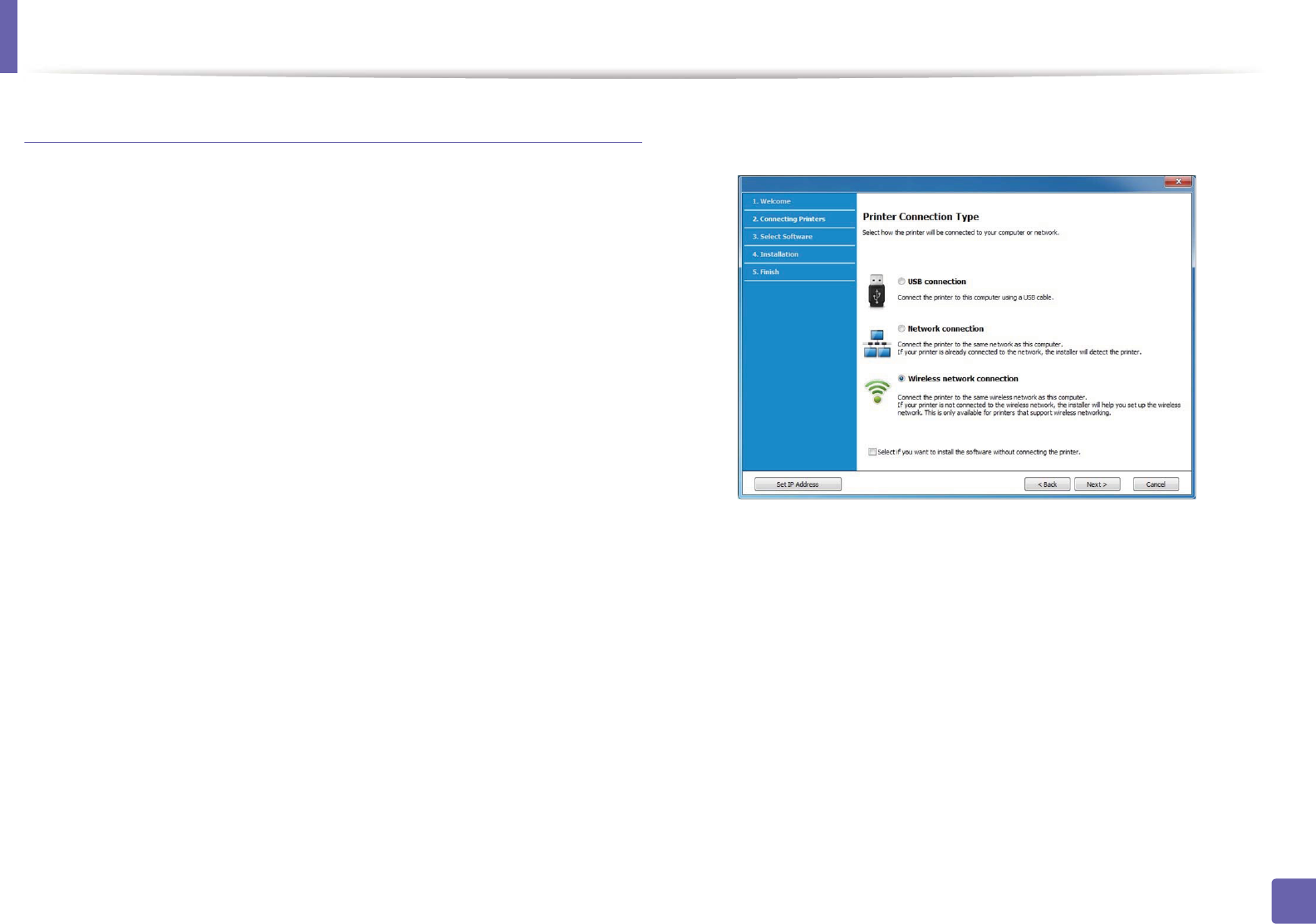The image size is (1316, 924).
Task: Click the 'Select how the printer will be connected' text
Action: coord(960,233)
